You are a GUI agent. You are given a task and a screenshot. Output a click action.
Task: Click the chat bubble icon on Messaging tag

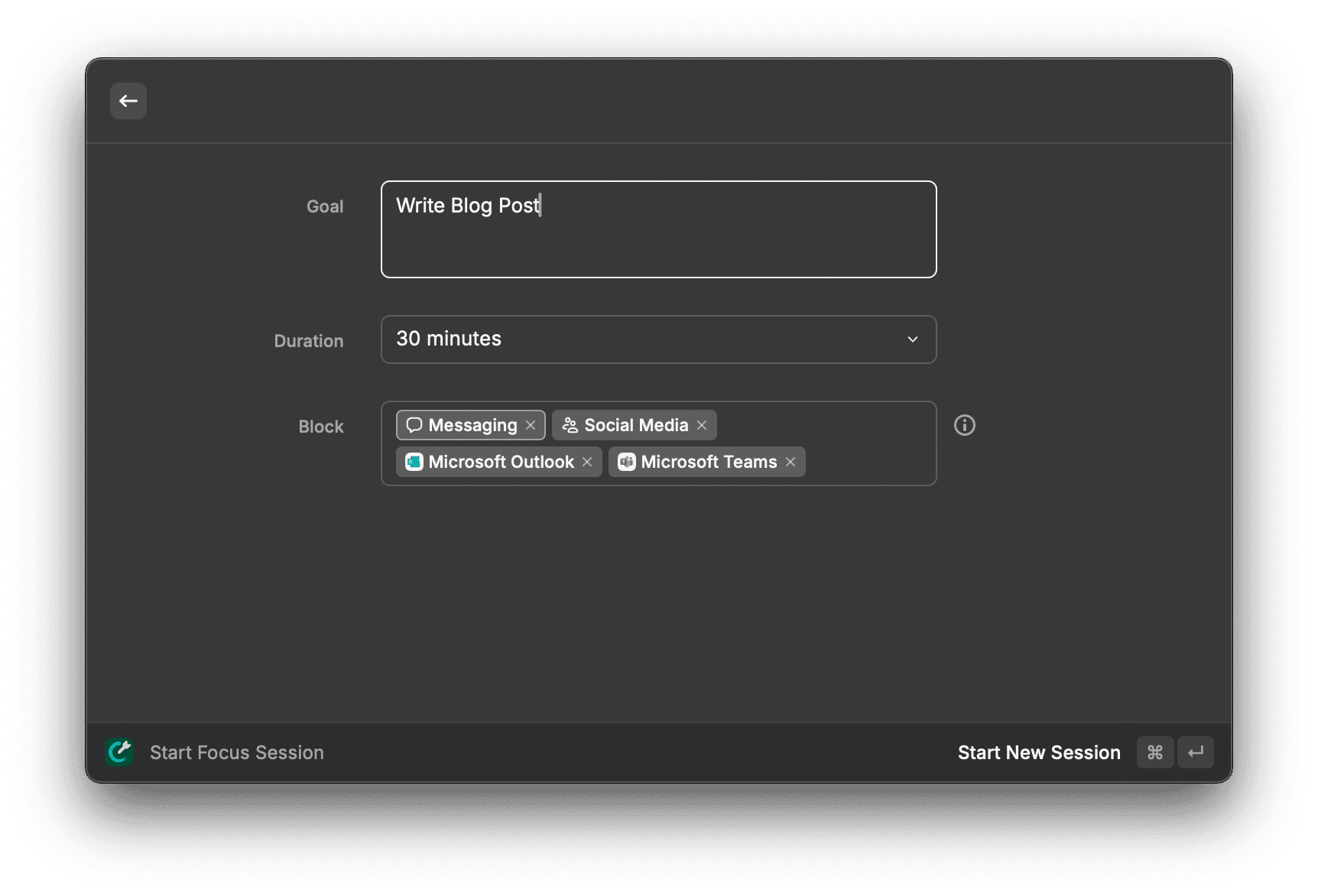414,425
